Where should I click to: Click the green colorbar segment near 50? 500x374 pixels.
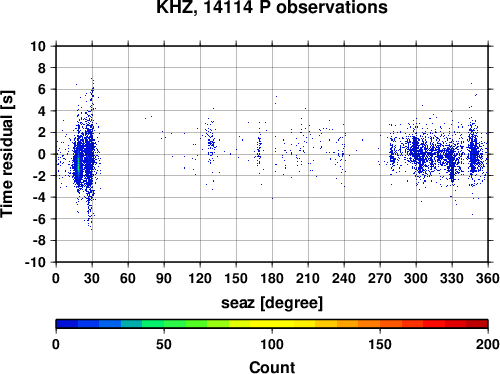pyautogui.click(x=164, y=324)
